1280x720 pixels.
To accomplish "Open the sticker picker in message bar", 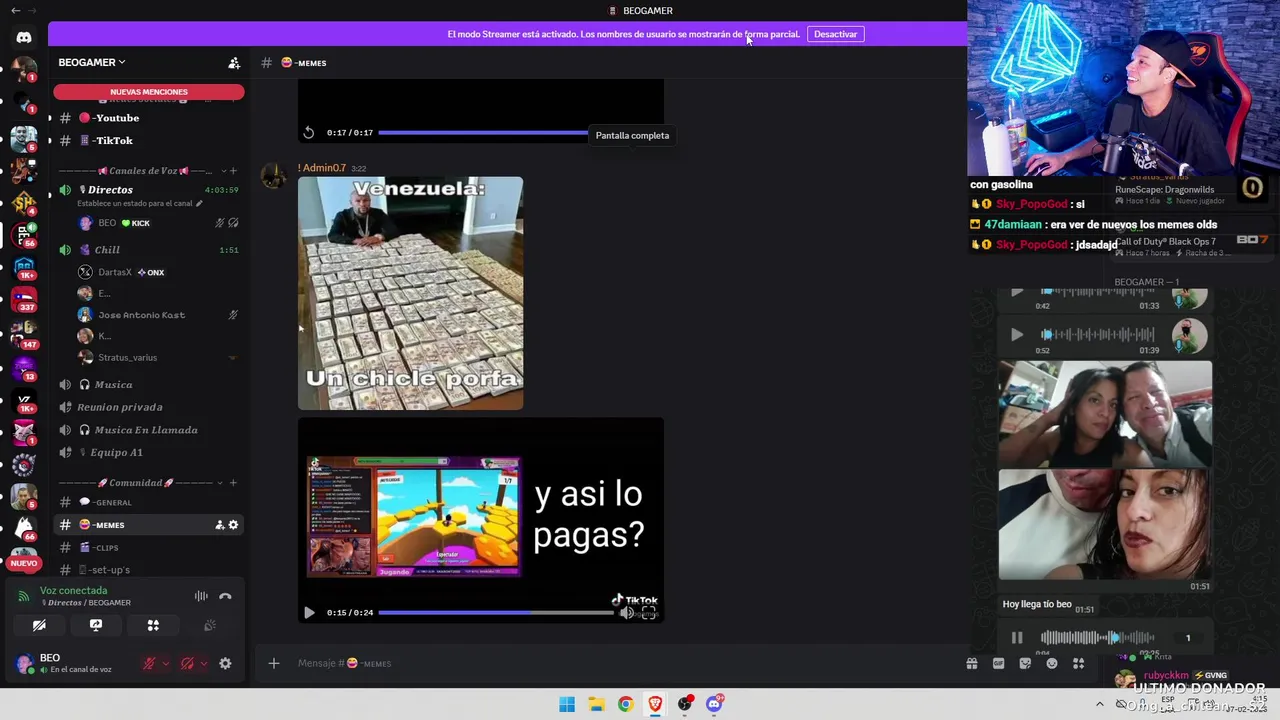I will click(1025, 663).
